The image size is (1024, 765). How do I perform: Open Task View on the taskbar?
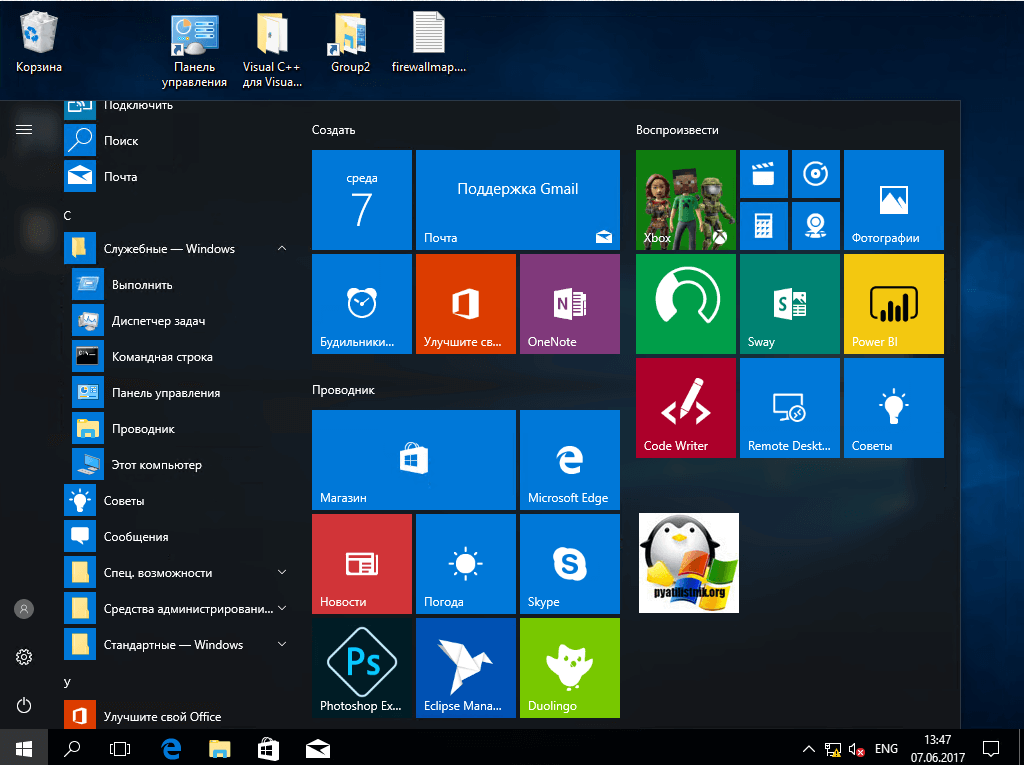[x=120, y=749]
